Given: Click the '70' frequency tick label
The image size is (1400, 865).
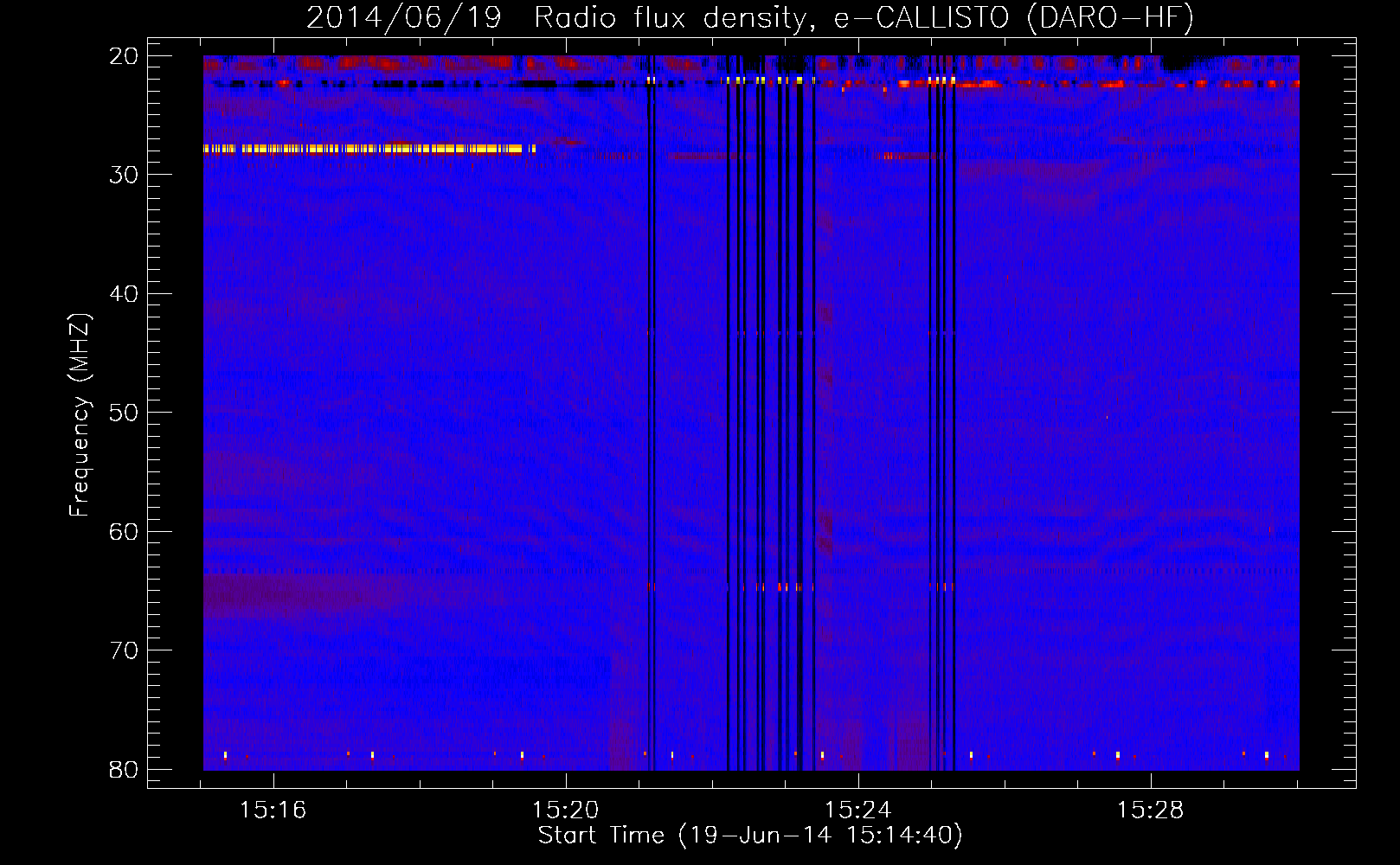Looking at the screenshot, I should pos(124,650).
